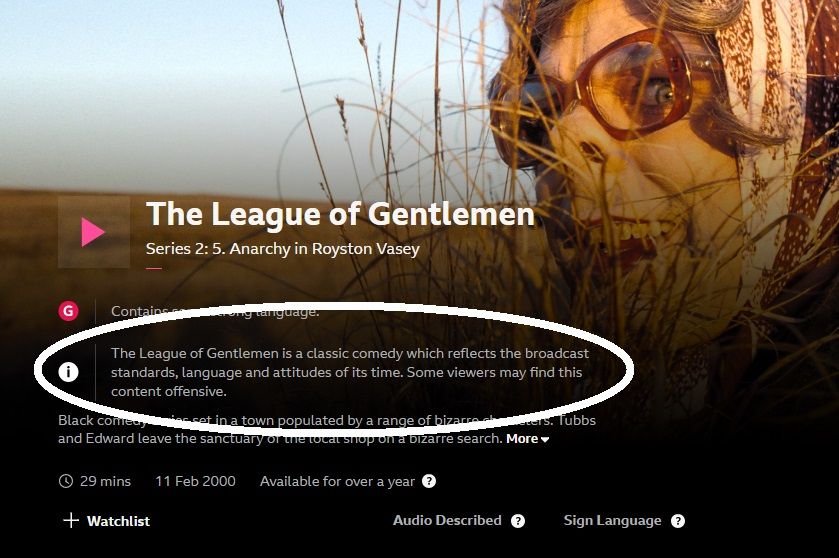Click the Black comedy series synopsis text
Viewport: 839px width, 558px height.
coord(326,430)
